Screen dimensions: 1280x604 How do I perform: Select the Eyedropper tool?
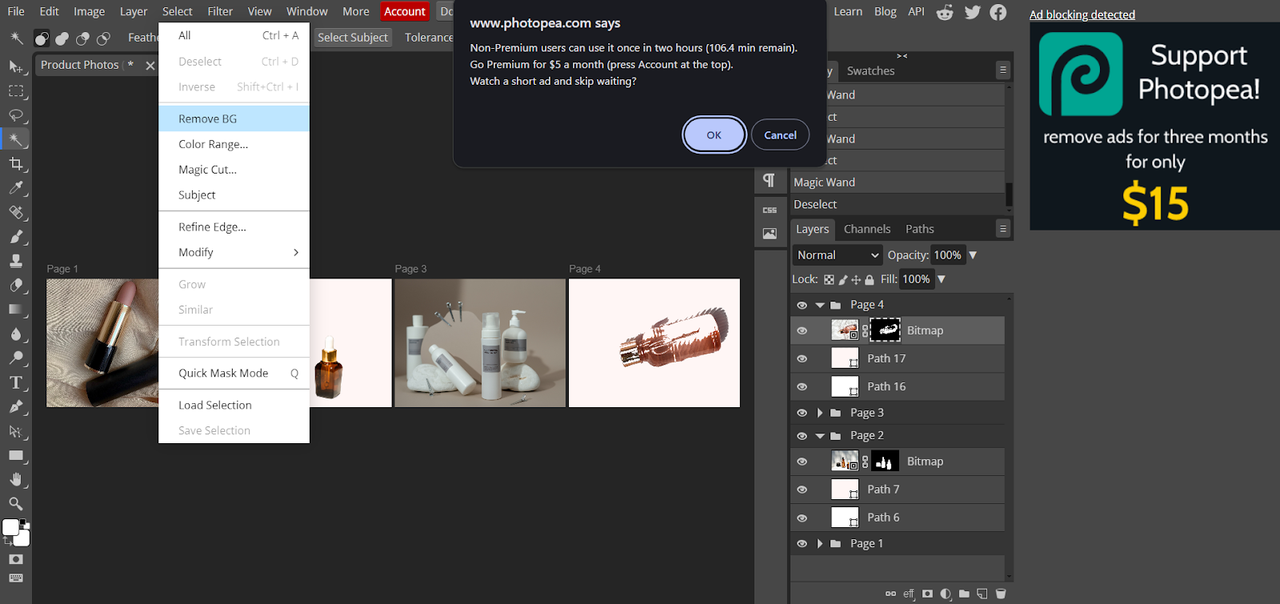click(16, 188)
